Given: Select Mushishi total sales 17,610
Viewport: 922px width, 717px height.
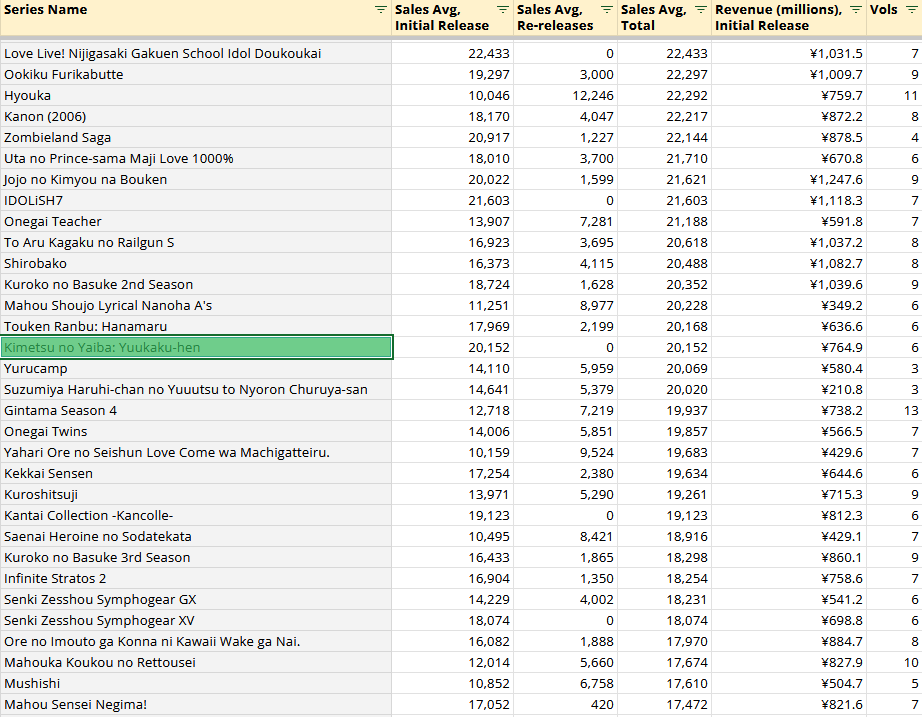Looking at the screenshot, I should 664,683.
